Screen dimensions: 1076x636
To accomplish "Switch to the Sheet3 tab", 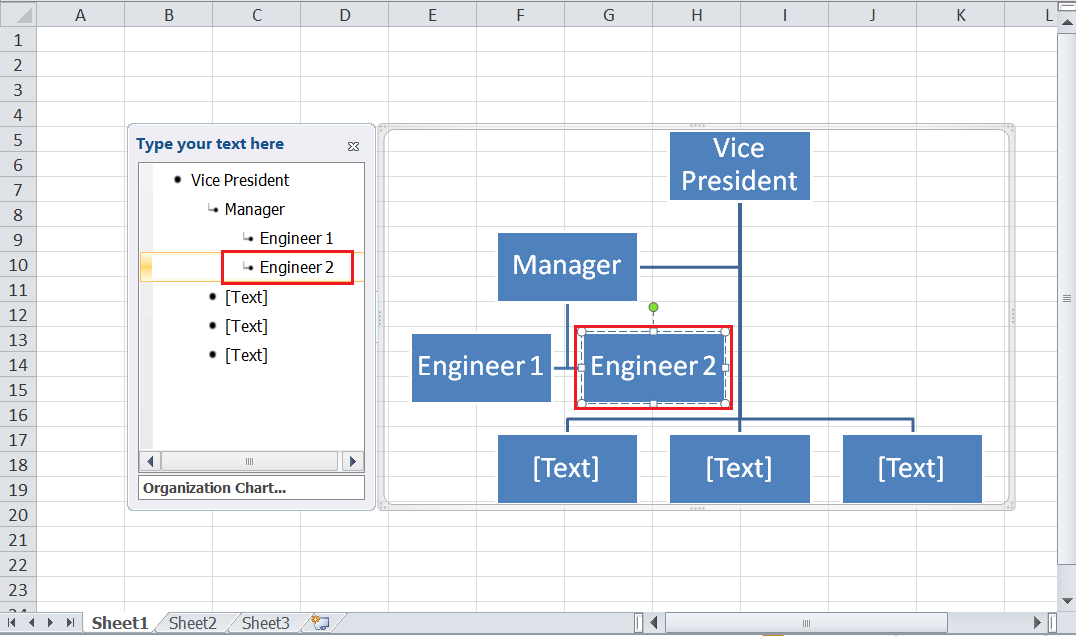I will coord(266,623).
